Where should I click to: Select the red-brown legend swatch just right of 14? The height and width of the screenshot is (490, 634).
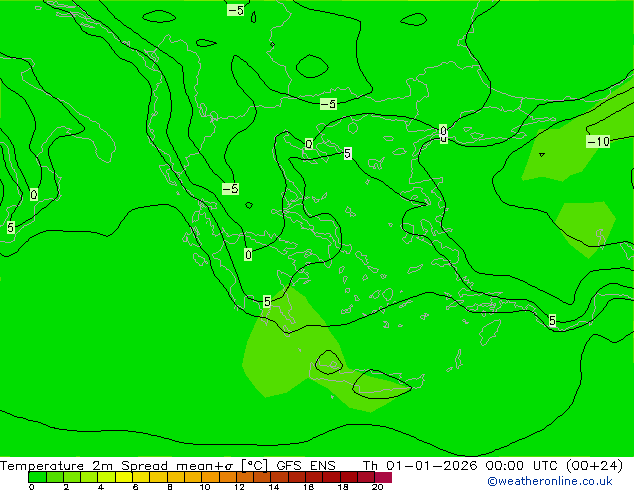279,477
